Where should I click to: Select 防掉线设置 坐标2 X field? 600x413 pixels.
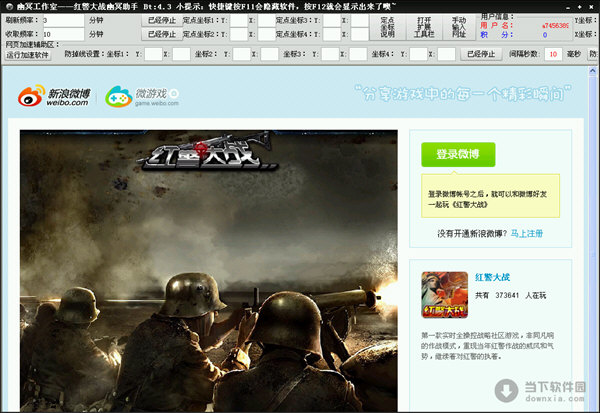point(269,54)
